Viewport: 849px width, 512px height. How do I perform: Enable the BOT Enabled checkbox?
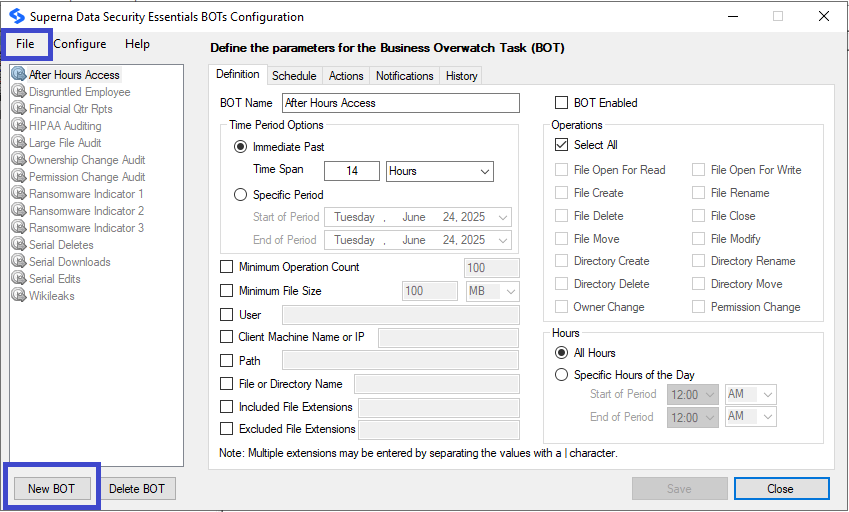click(x=561, y=103)
